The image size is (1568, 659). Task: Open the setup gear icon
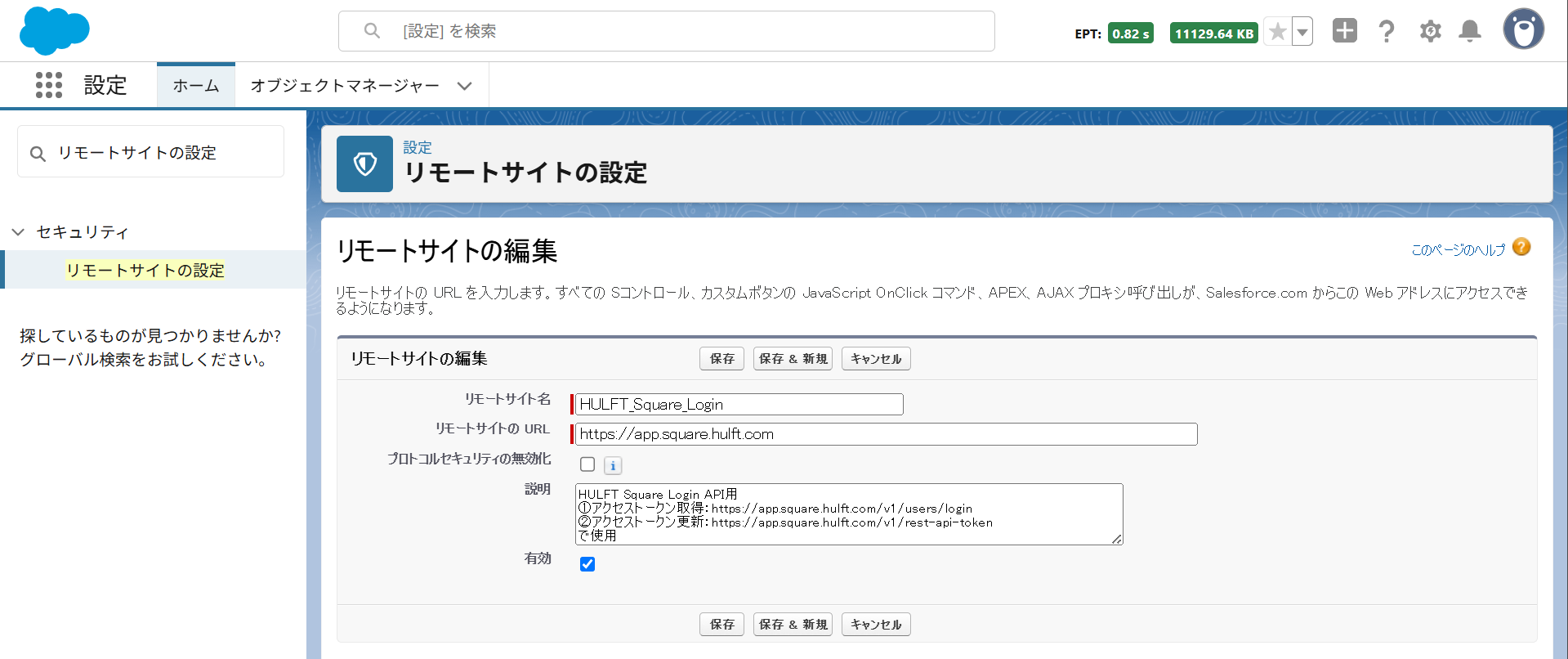pyautogui.click(x=1430, y=31)
